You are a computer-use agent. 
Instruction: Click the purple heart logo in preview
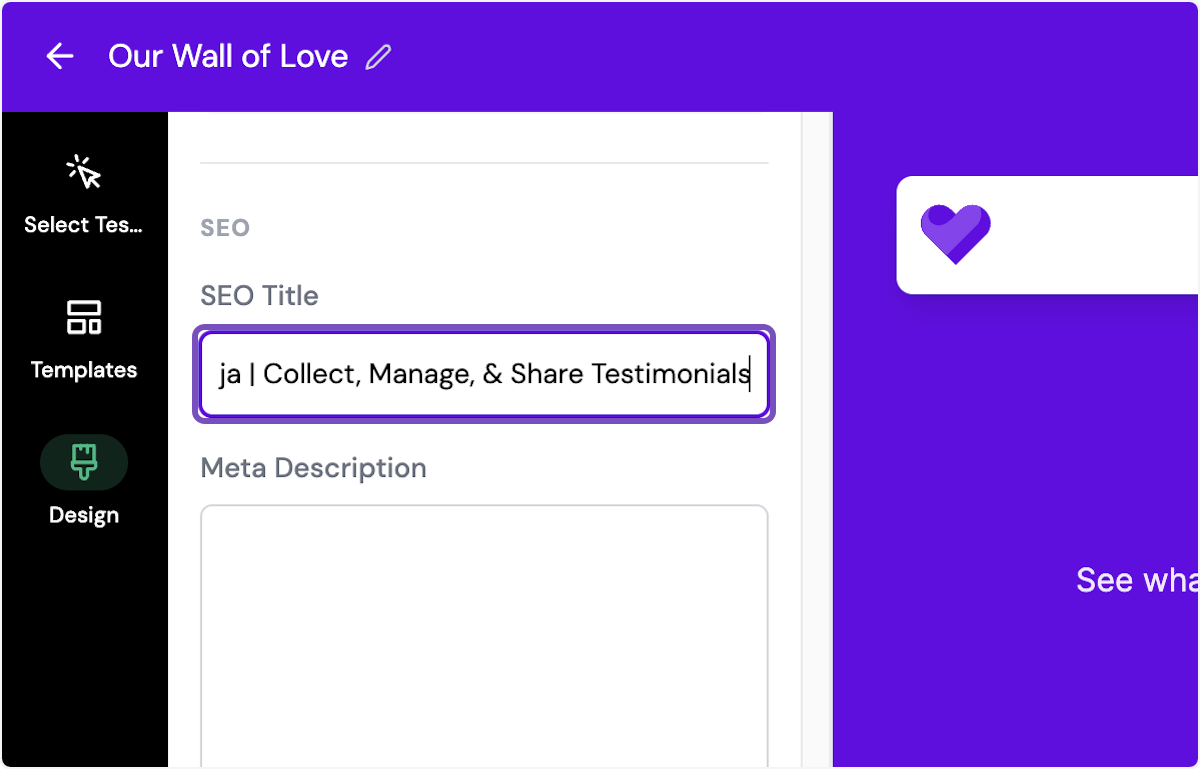tap(955, 234)
